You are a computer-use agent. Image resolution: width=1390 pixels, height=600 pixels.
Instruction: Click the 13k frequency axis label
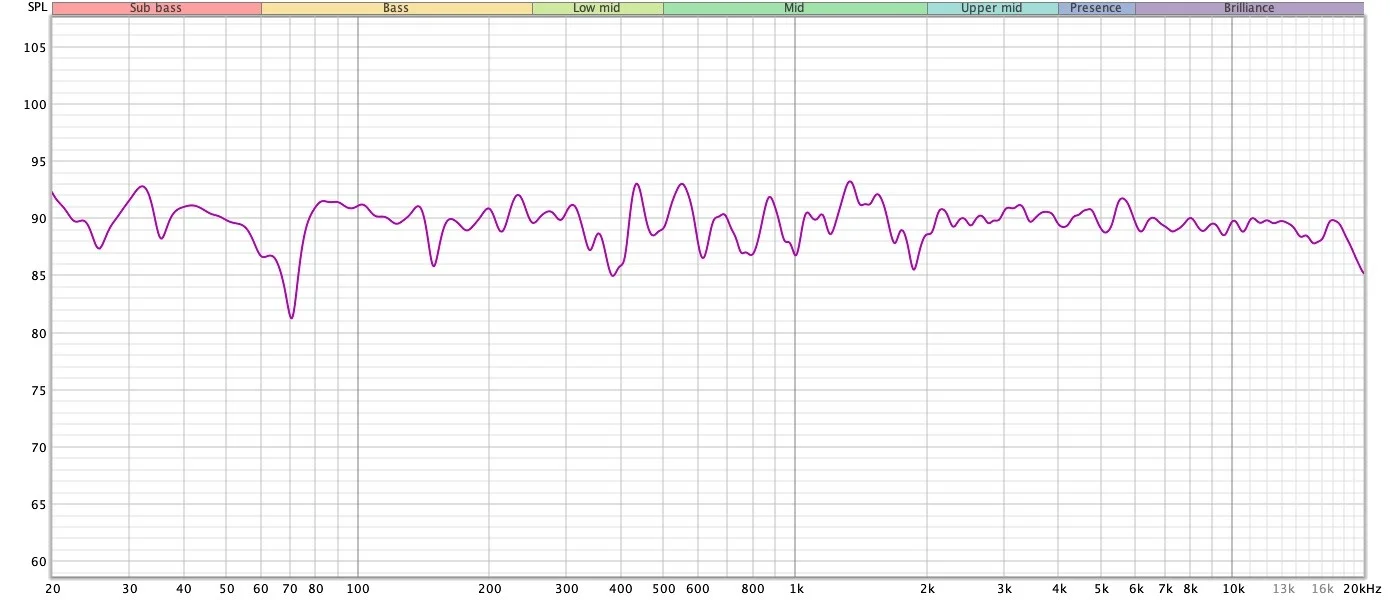click(x=1283, y=588)
